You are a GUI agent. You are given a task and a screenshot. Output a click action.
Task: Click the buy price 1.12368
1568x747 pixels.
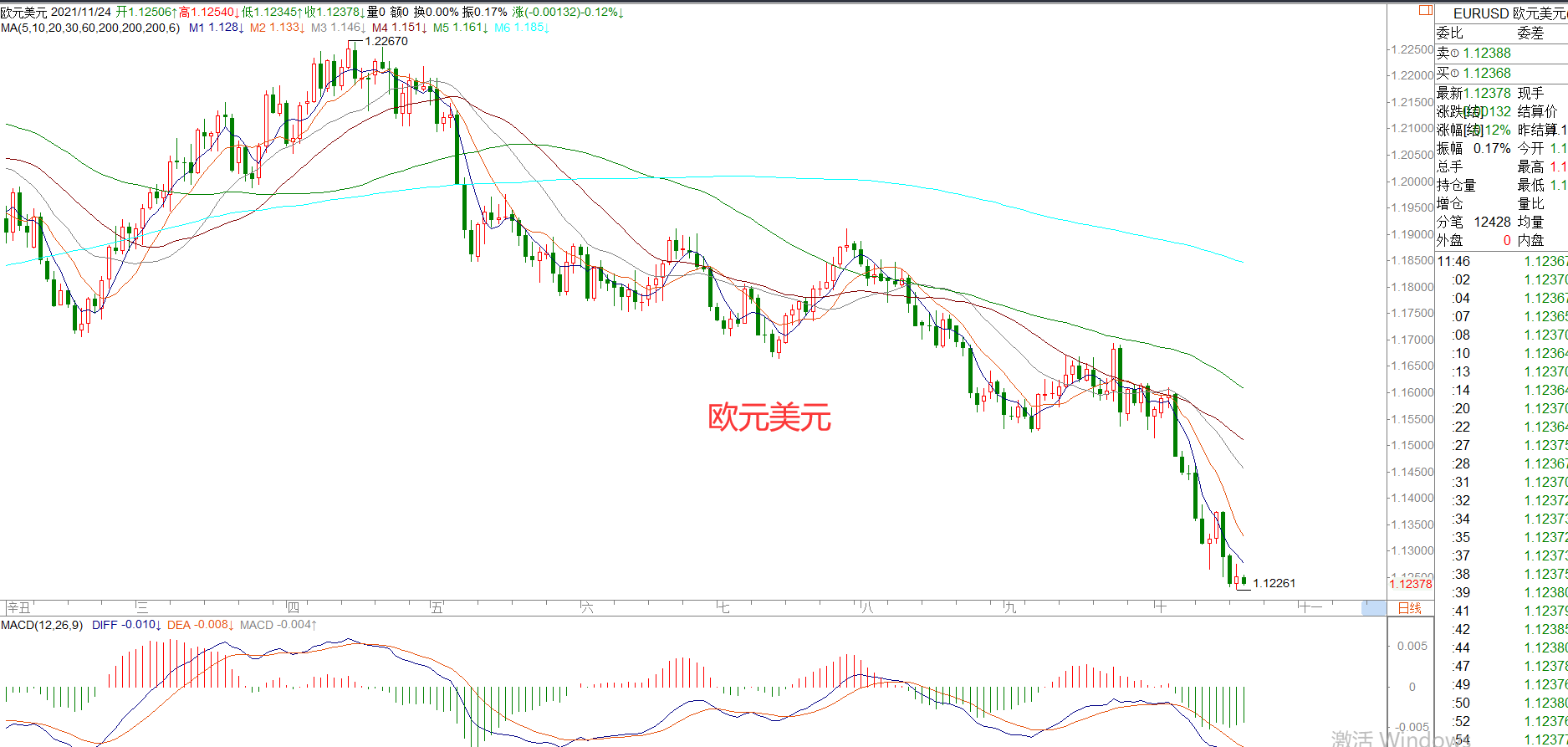[1487, 74]
